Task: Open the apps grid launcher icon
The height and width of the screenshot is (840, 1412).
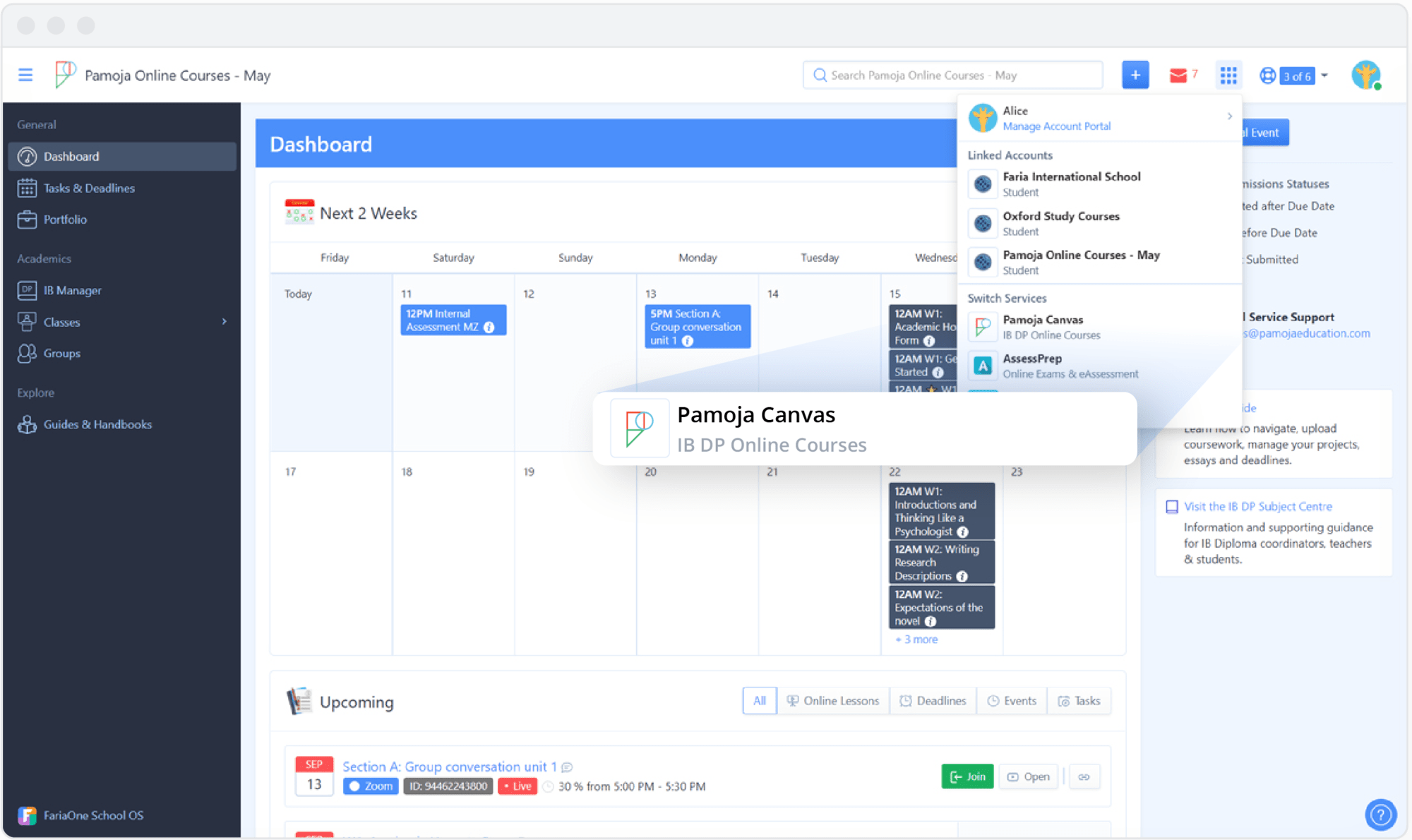Action: 1228,75
